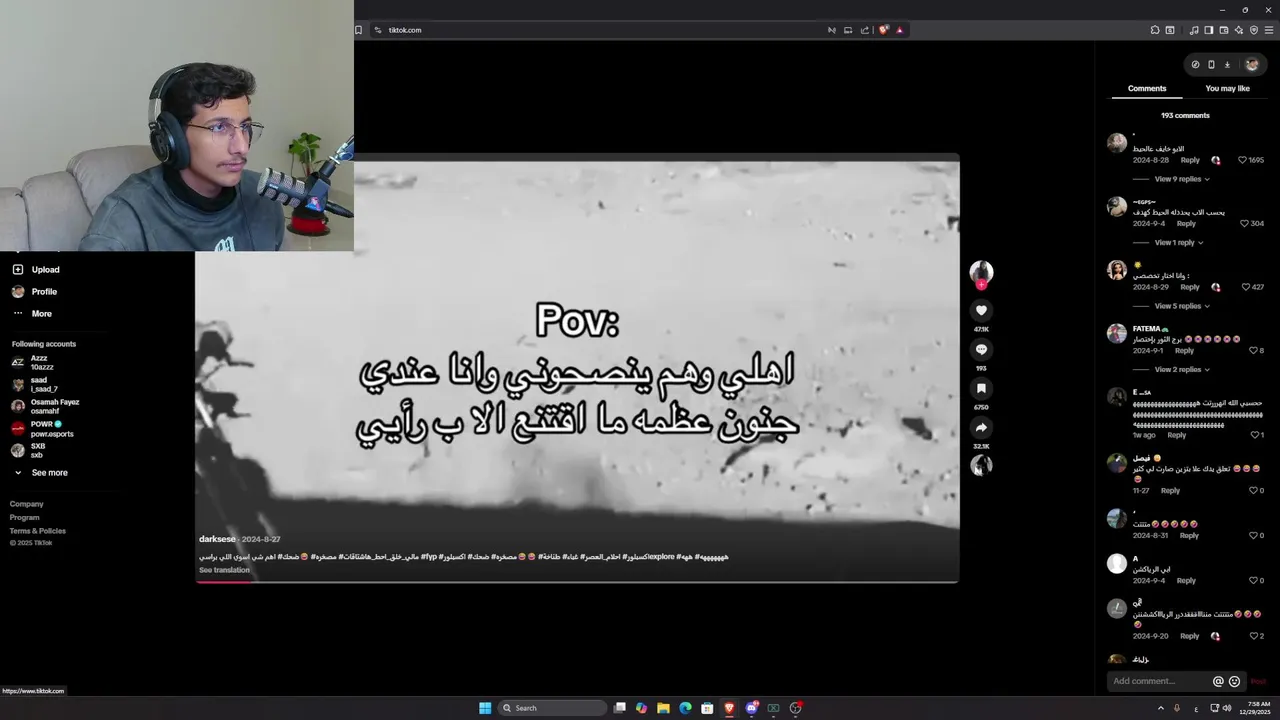This screenshot has width=1280, height=720.
Task: Open the sound disc thumbnail below share
Action: (981, 465)
